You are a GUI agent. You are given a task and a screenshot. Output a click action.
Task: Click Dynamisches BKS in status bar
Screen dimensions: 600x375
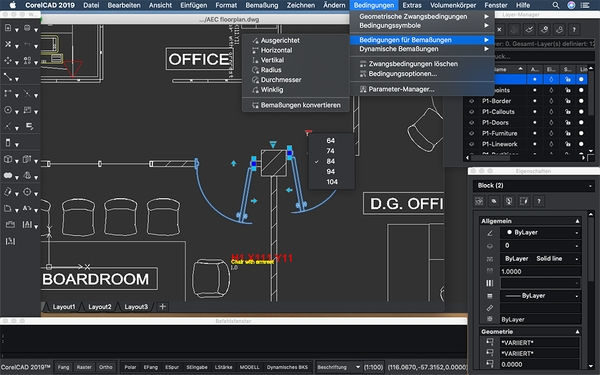(287, 367)
